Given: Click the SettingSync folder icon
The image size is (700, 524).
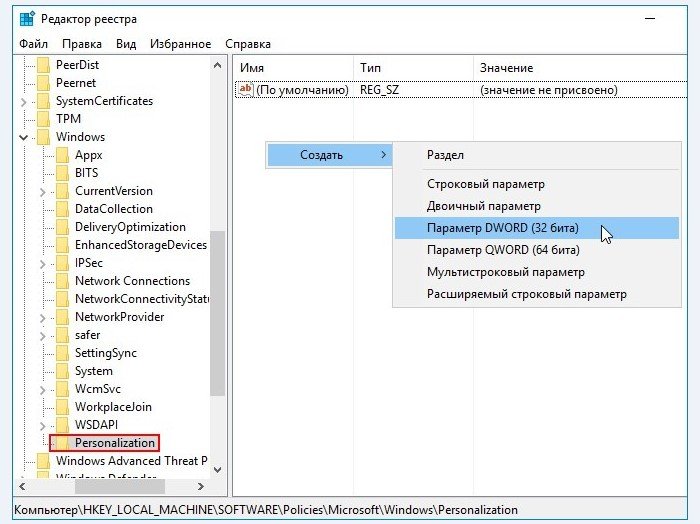Looking at the screenshot, I should [x=62, y=353].
